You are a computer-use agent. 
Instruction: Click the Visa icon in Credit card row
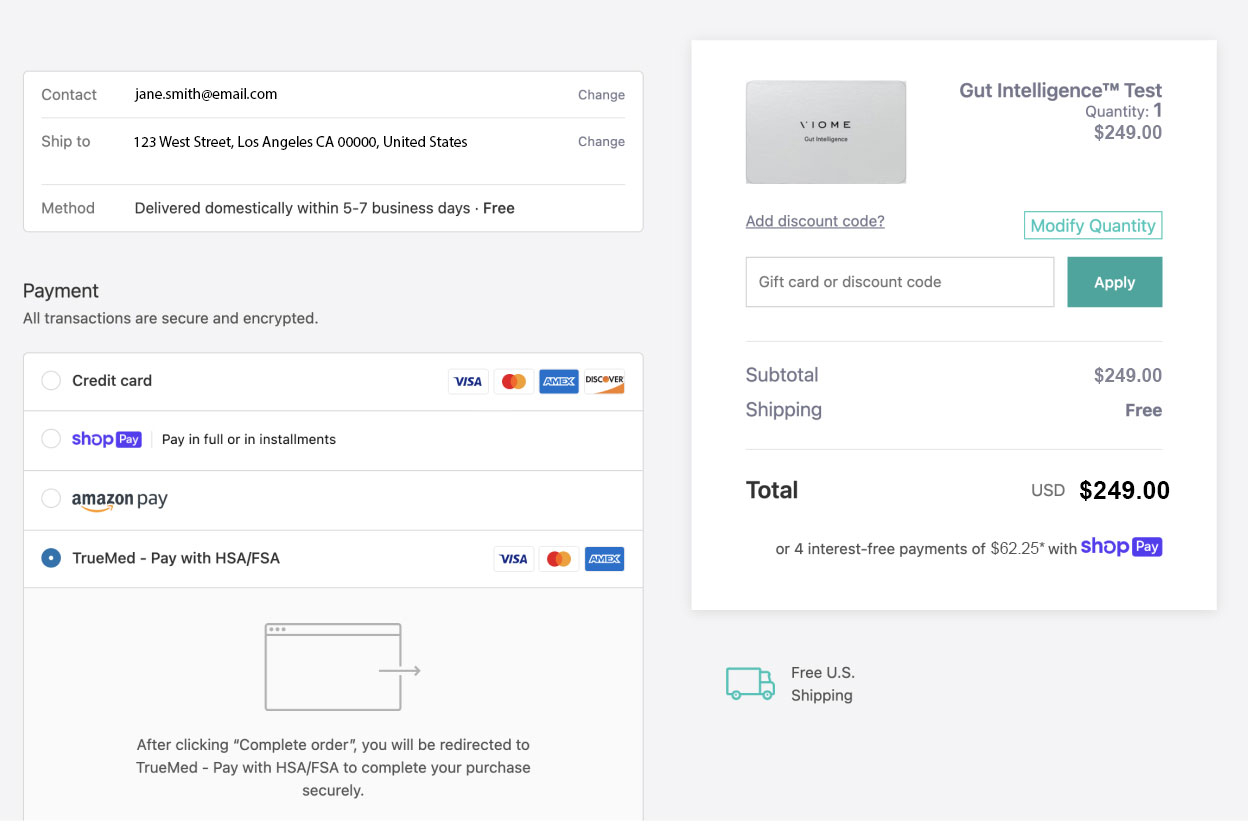[468, 381]
